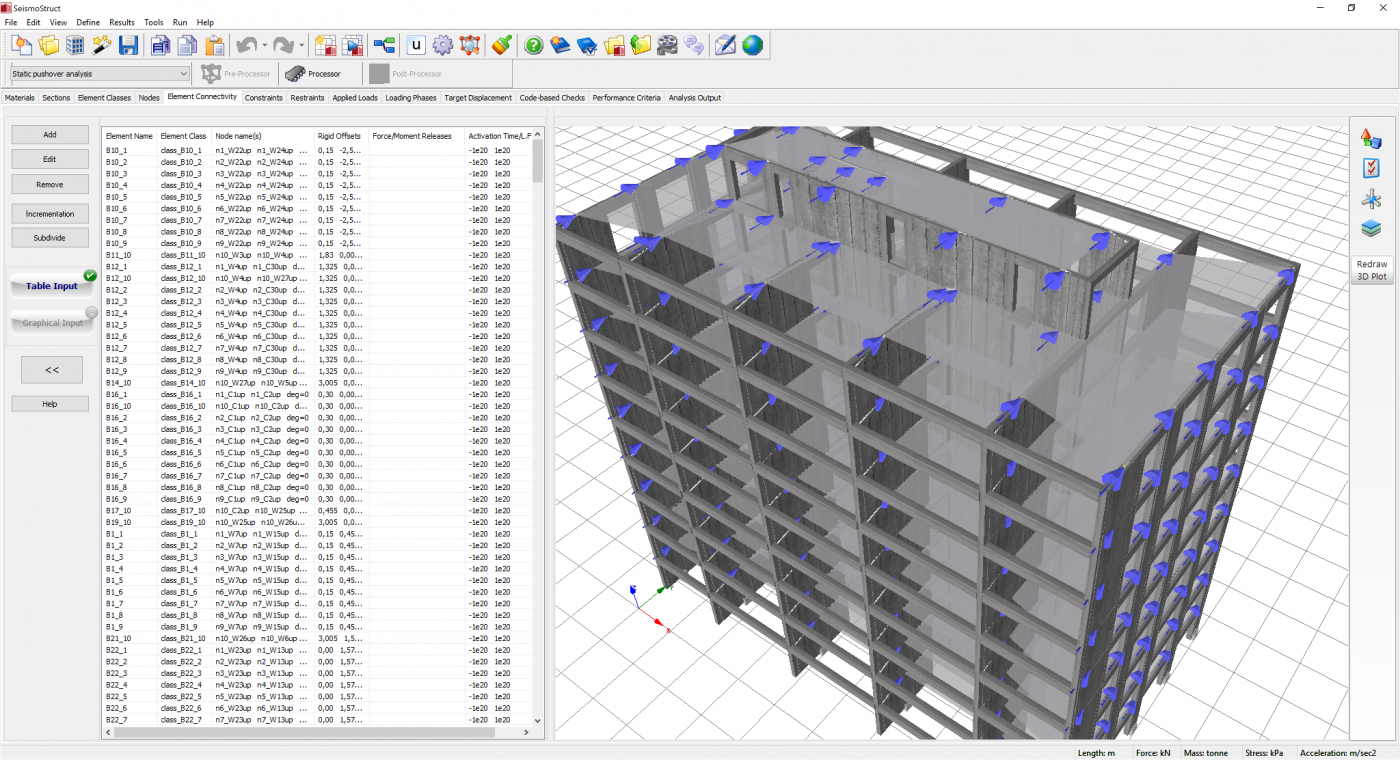The image size is (1400, 760).
Task: Open help via green question mark icon
Action: 534,45
